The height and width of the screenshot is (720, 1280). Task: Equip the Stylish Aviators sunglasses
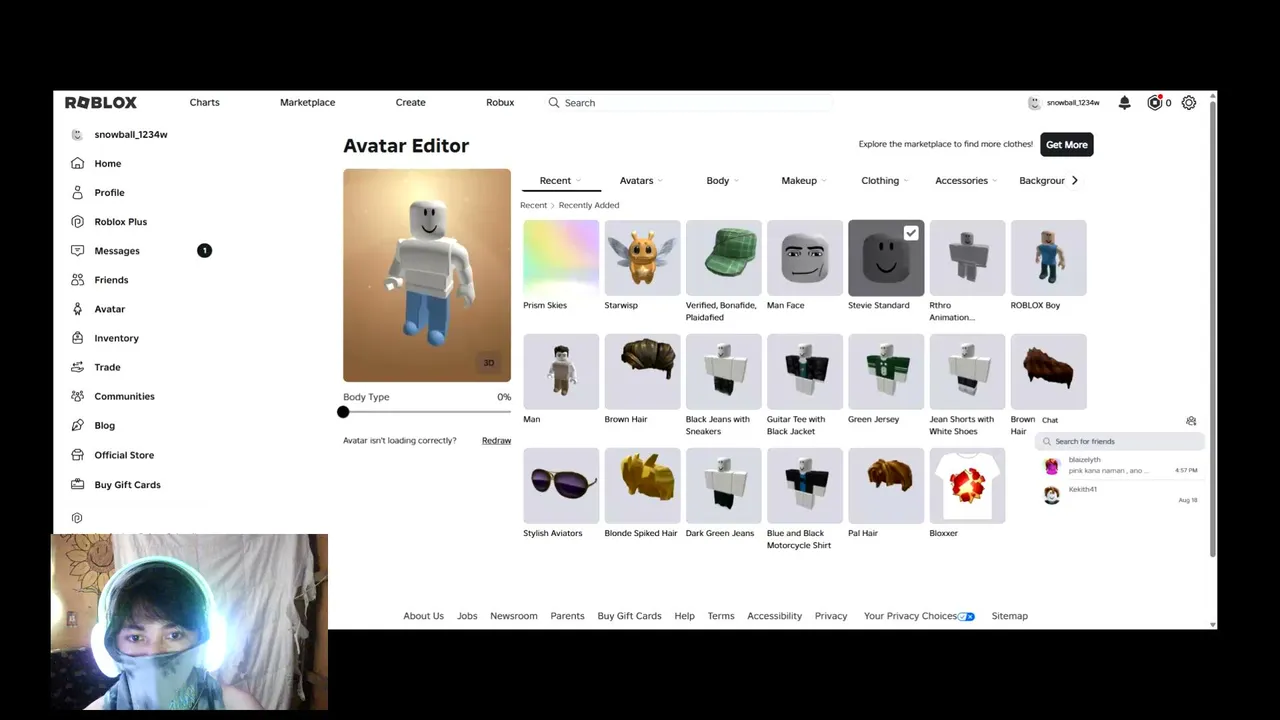coord(561,486)
